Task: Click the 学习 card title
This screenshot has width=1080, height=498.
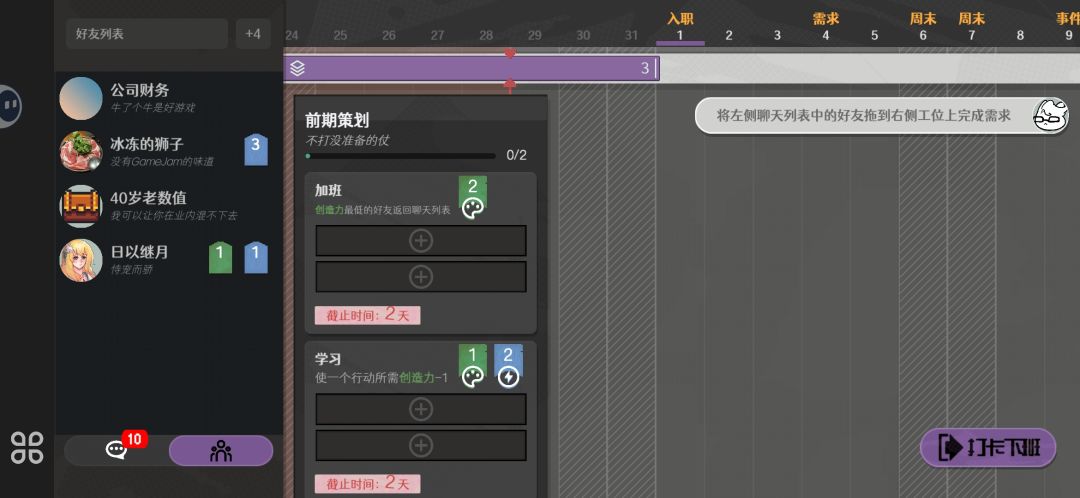Action: pyautogui.click(x=329, y=359)
